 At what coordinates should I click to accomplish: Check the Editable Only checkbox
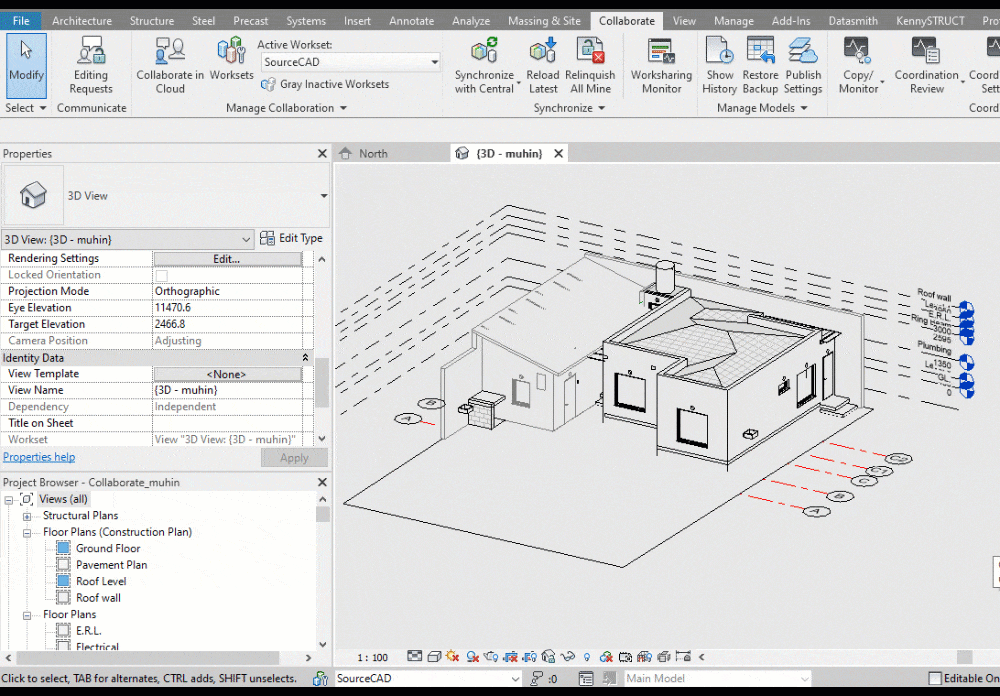[935, 678]
